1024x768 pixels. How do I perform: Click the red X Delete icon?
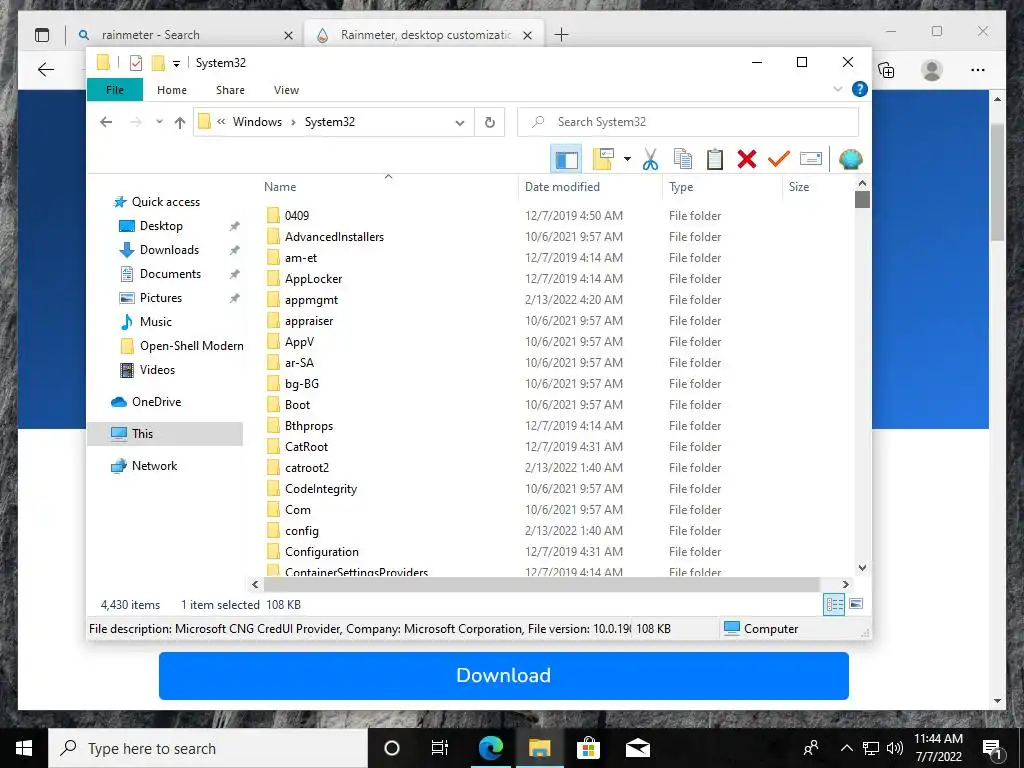coord(746,159)
